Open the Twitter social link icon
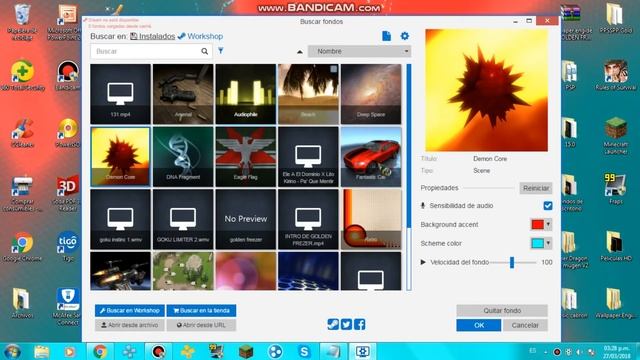The image size is (640, 360). coord(346,324)
